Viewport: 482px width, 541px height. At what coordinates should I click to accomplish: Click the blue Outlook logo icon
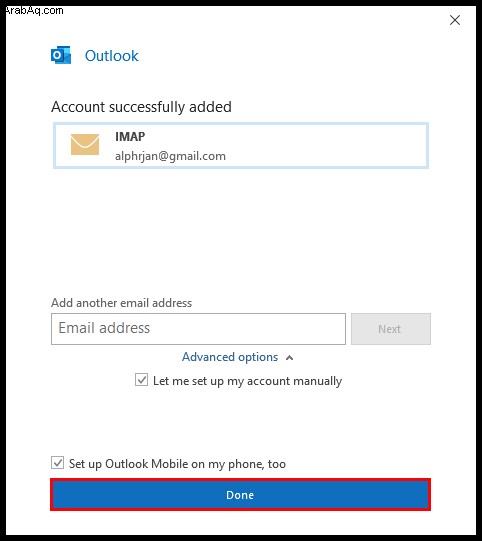(61, 55)
